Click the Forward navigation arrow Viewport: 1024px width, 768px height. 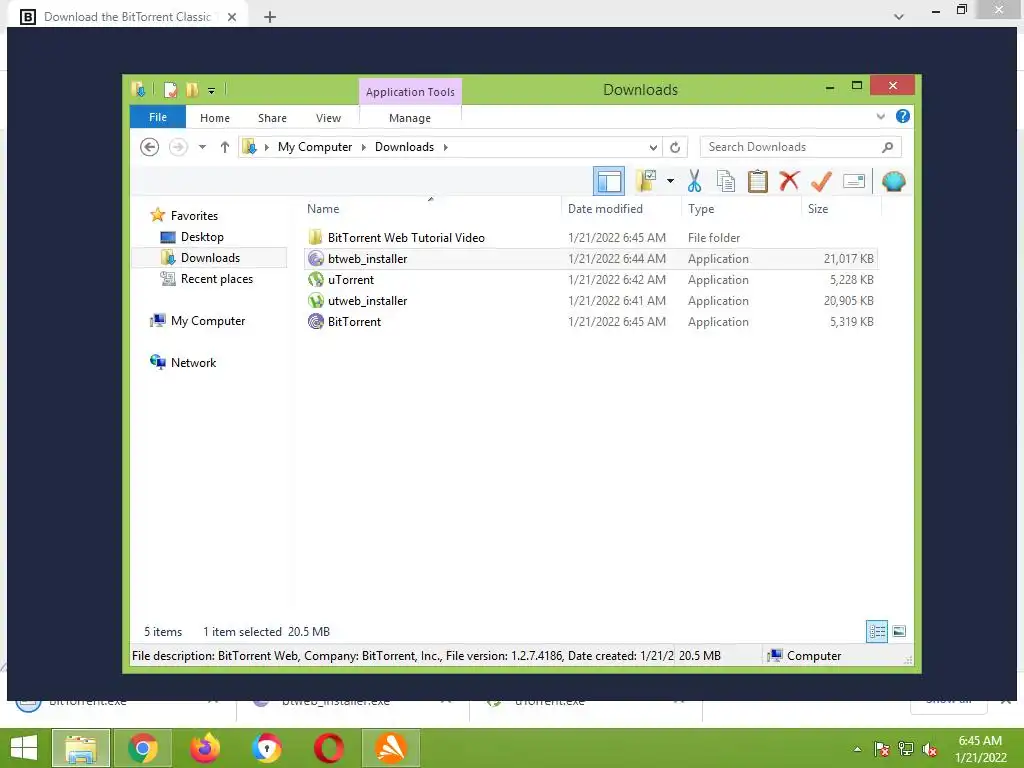pyautogui.click(x=178, y=147)
